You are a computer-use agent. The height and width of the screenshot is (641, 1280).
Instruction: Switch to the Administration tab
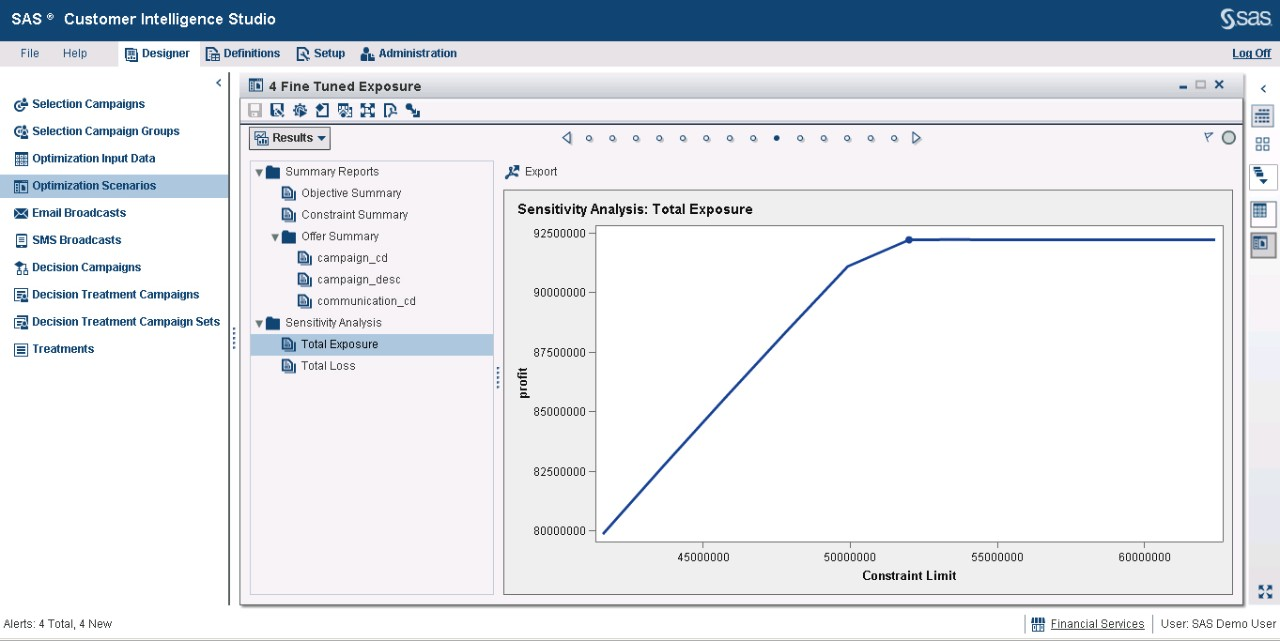(x=408, y=54)
